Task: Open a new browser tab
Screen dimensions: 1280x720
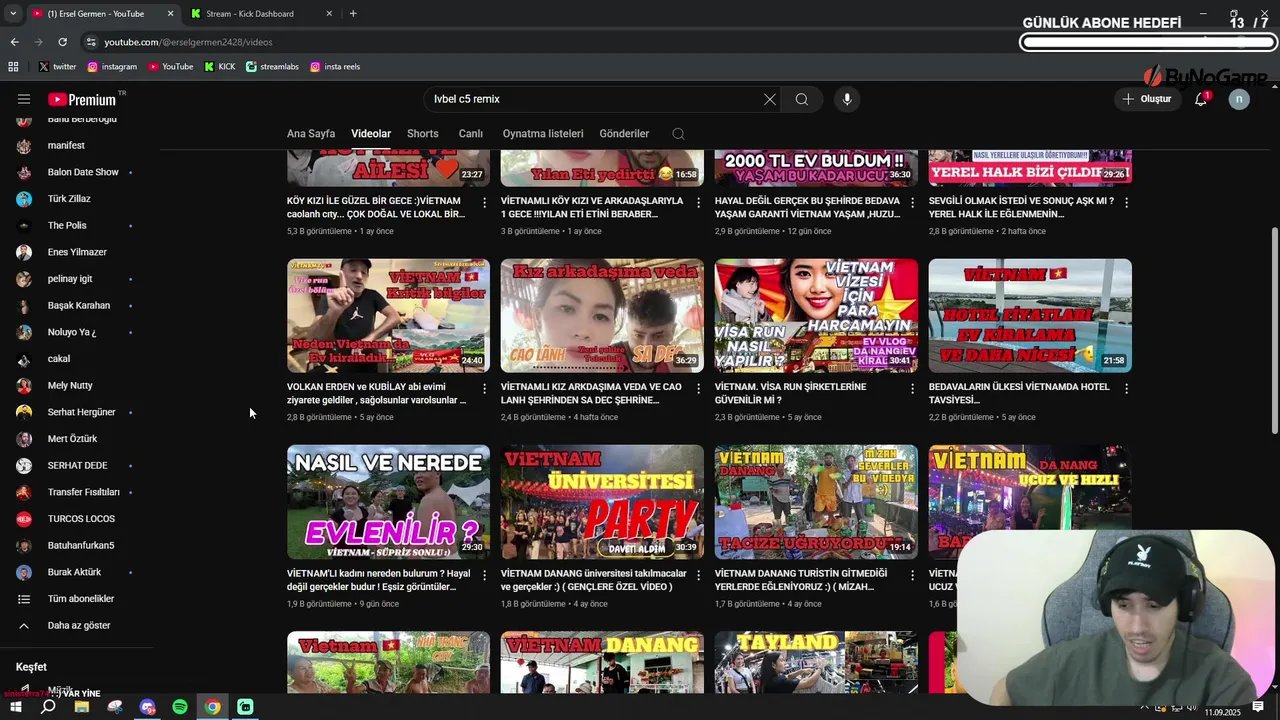Action: [x=353, y=13]
